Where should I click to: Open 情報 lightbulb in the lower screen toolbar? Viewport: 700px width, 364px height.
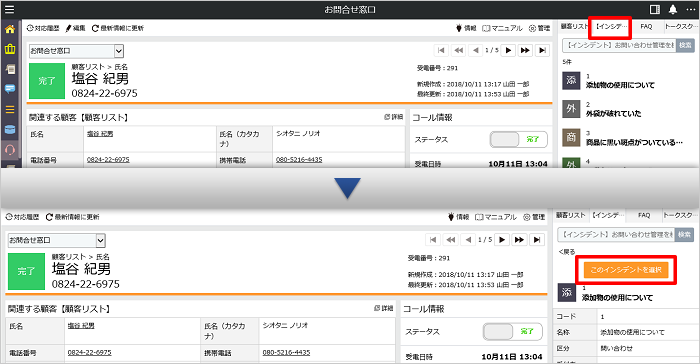click(458, 217)
